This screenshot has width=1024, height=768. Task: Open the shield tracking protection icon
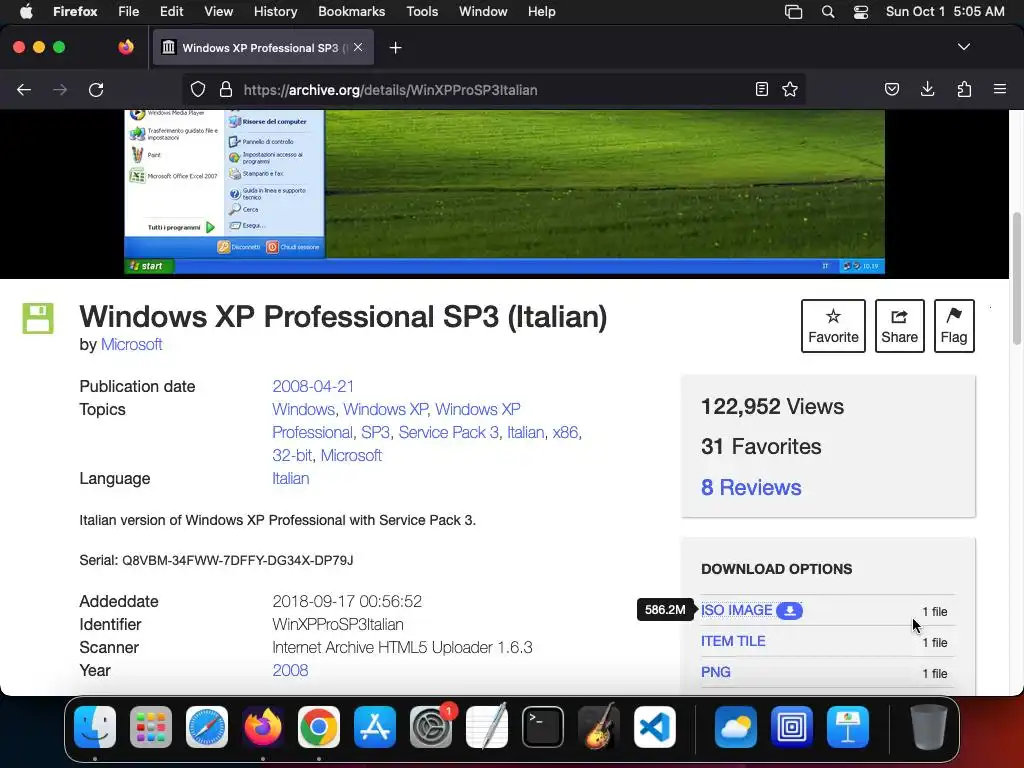tap(198, 89)
